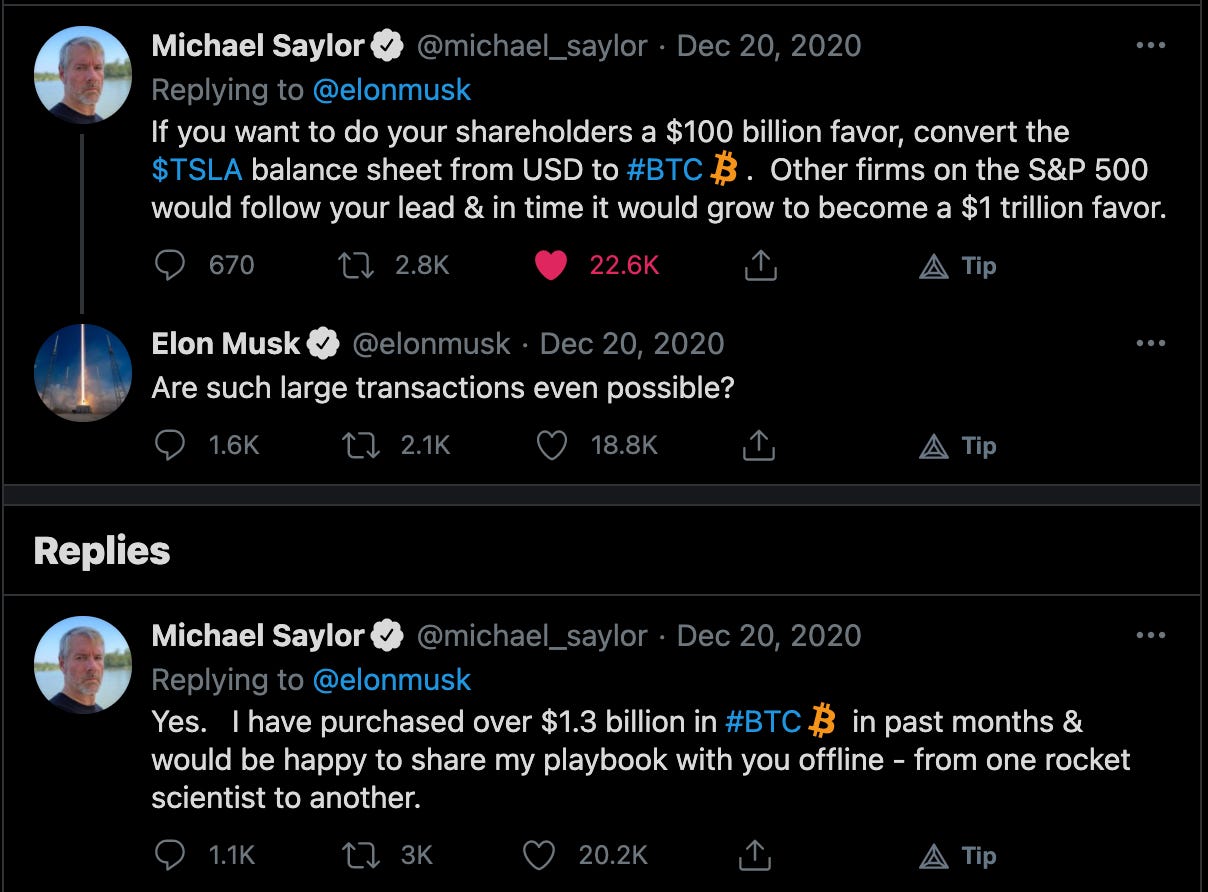Viewport: 1208px width, 892px height.
Task: Open more options on Elon Musk's tweet
Action: click(1151, 344)
